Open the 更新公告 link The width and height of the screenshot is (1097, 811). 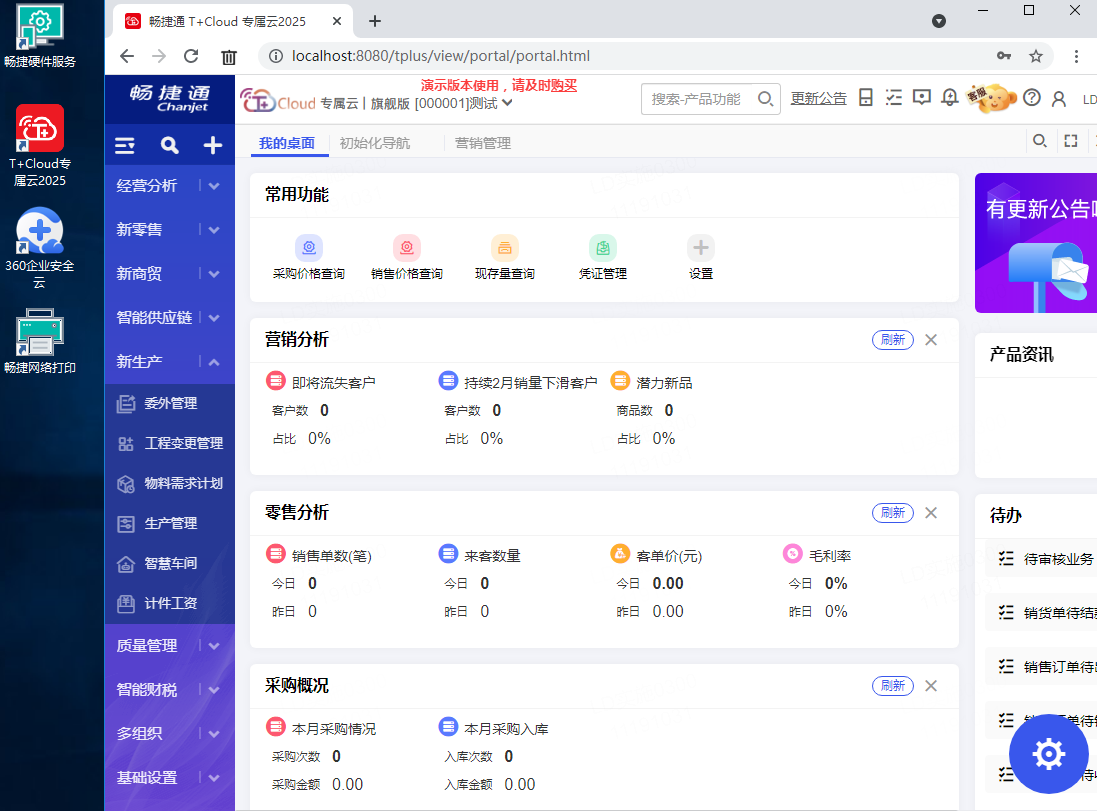point(819,99)
